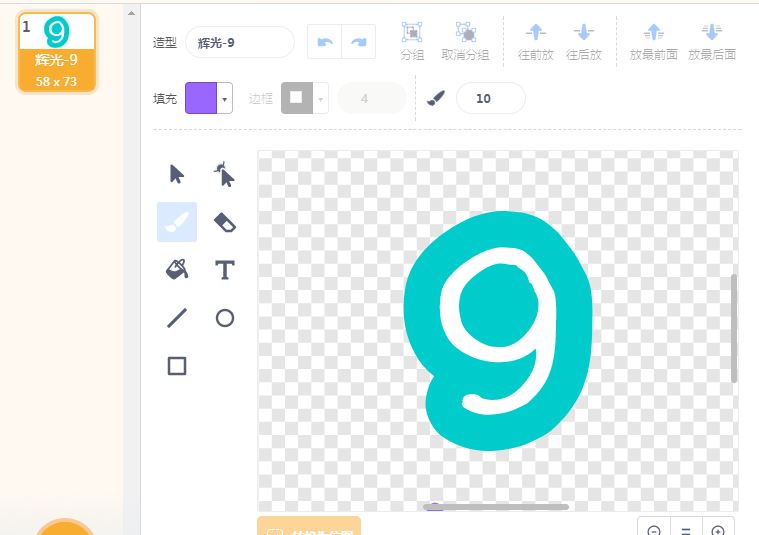Click the brush size icon
Viewport: 759px width, 535px height.
pyautogui.click(x=436, y=98)
